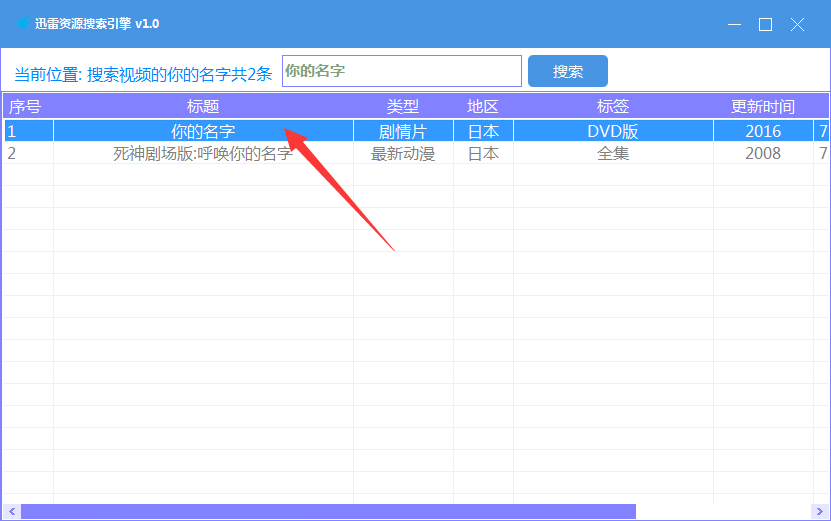The image size is (831, 521).
Task: Click the 2016 update time cell
Action: [x=763, y=131]
